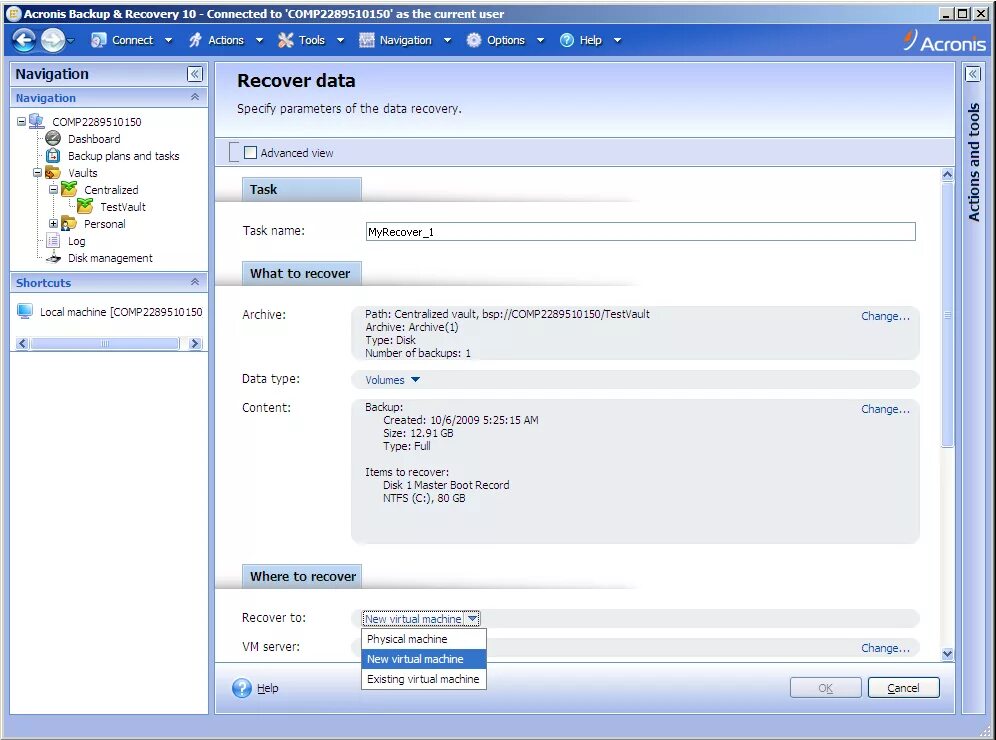996x740 pixels.
Task: Select Physical machine from the dropdown list
Action: coord(424,639)
